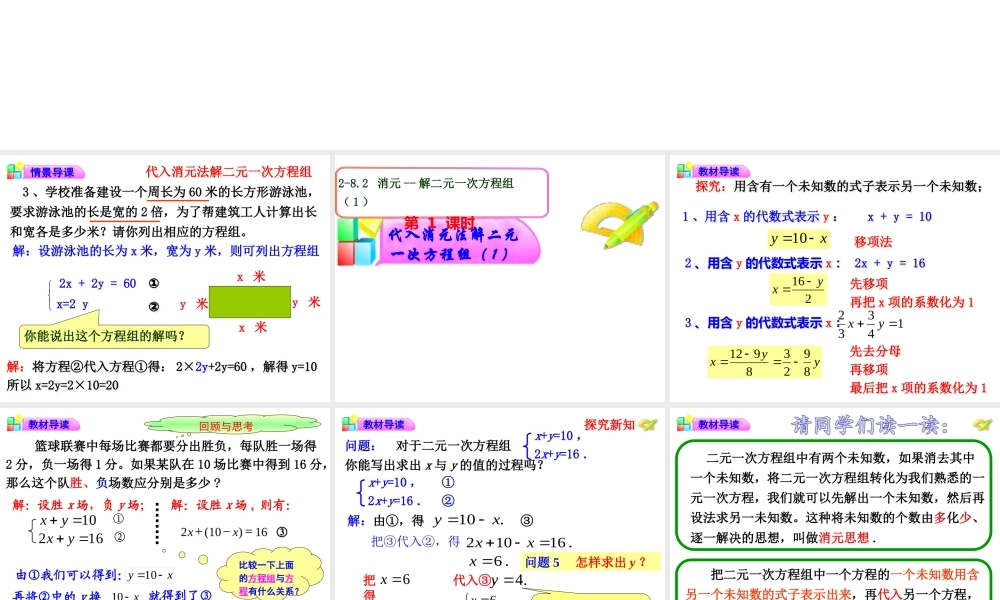Click the red title 代入消元法解二元一次方程组
This screenshot has height=600, width=1000.
(x=229, y=172)
